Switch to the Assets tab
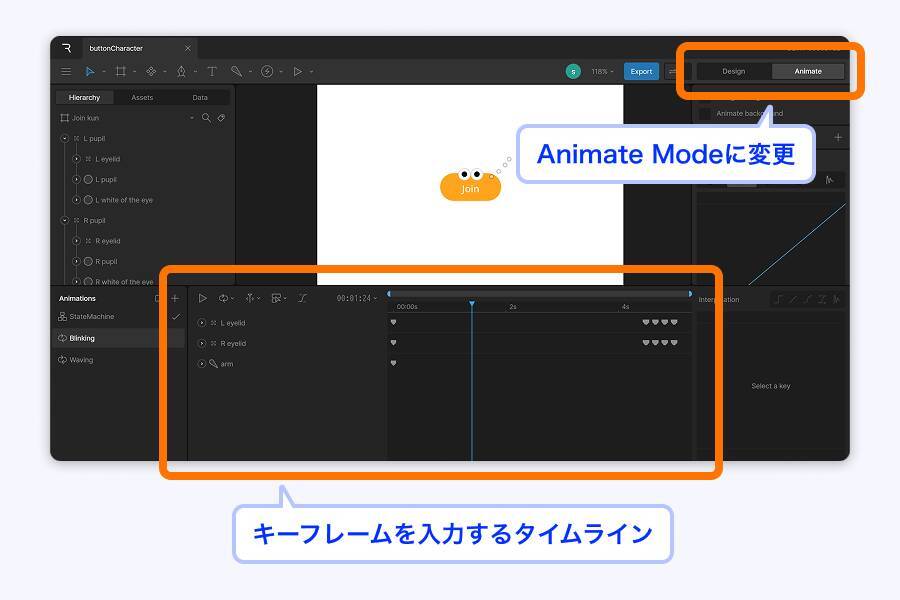Viewport: 900px width, 600px height. coord(142,97)
